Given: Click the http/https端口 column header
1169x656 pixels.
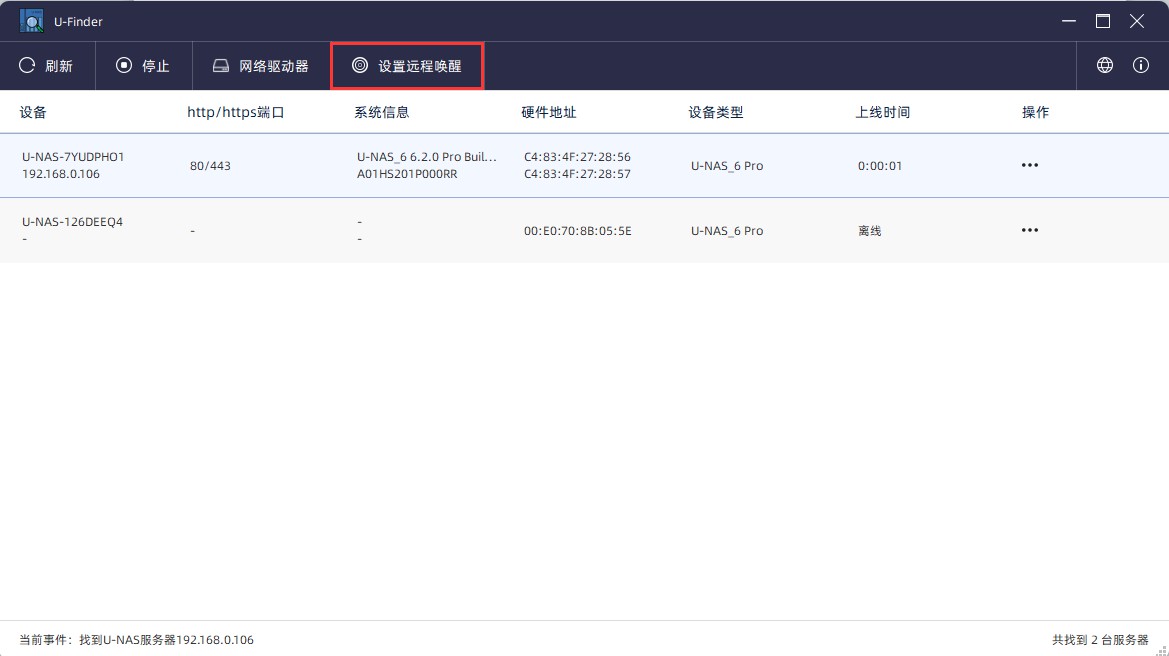Looking at the screenshot, I should point(236,113).
